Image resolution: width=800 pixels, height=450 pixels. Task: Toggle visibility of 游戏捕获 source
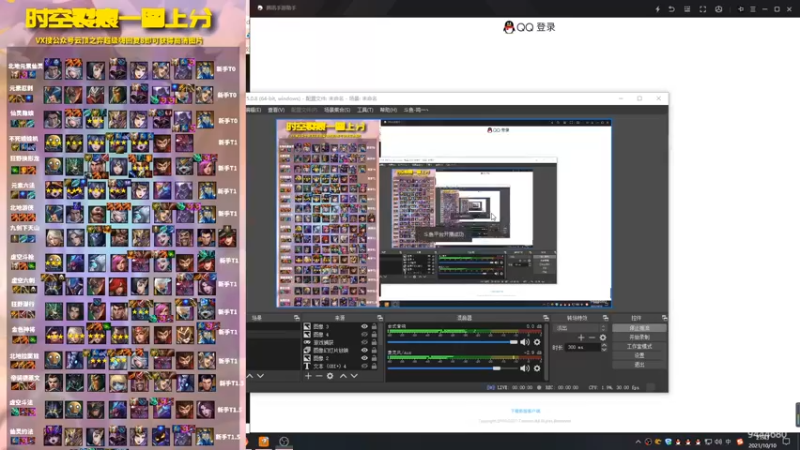click(364, 342)
